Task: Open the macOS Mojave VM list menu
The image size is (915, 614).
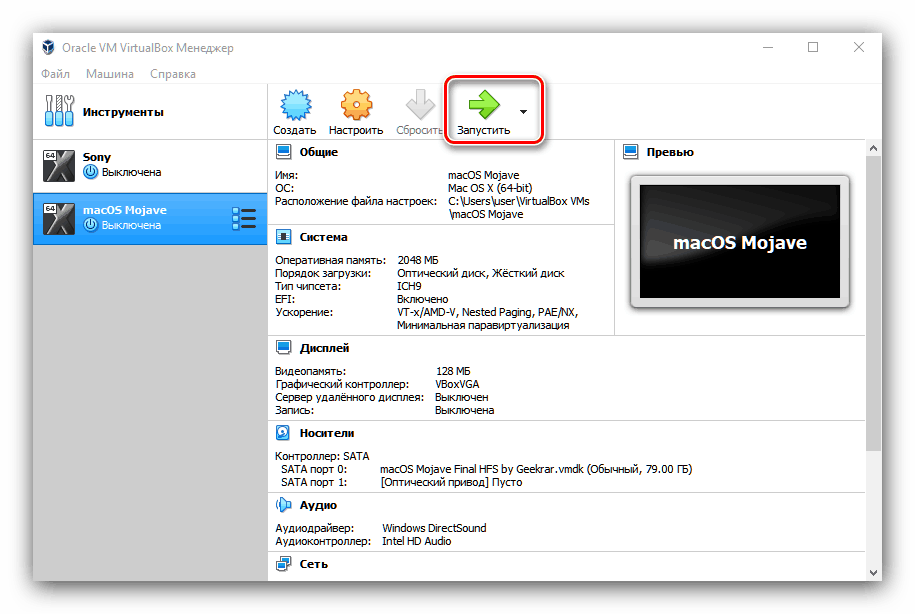Action: [243, 218]
